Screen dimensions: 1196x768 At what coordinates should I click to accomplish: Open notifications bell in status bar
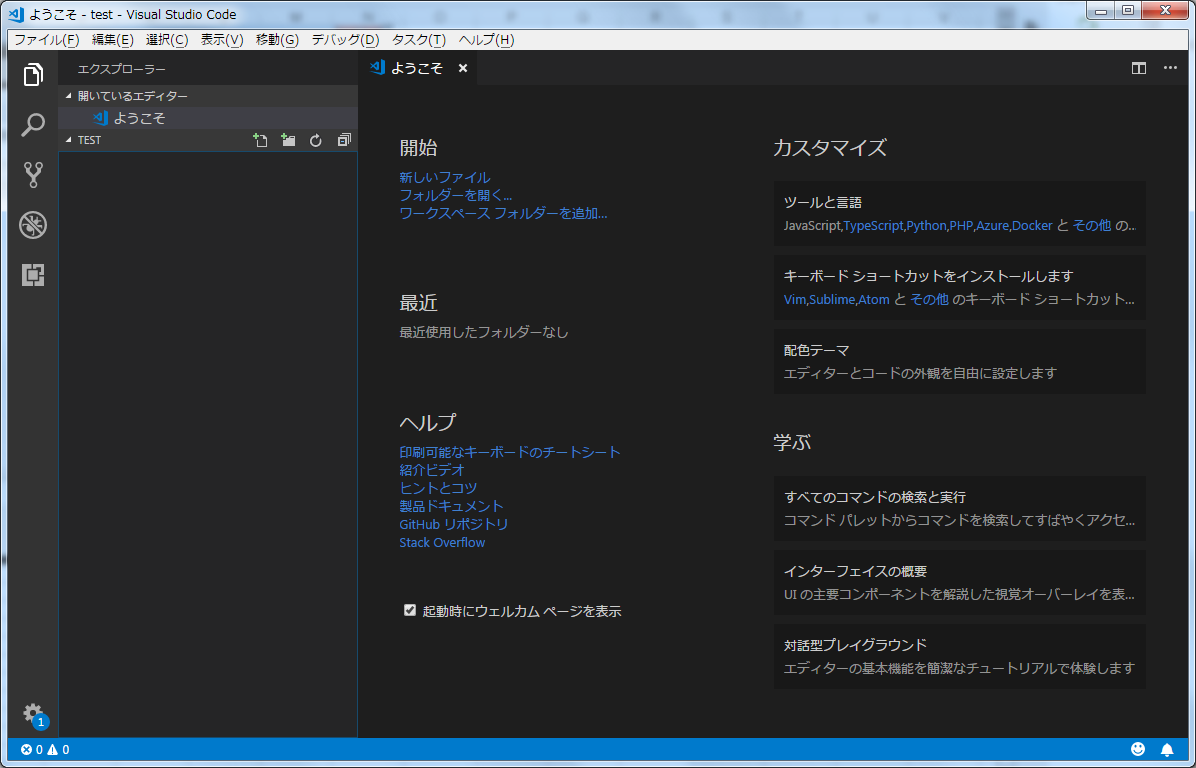(x=1167, y=749)
